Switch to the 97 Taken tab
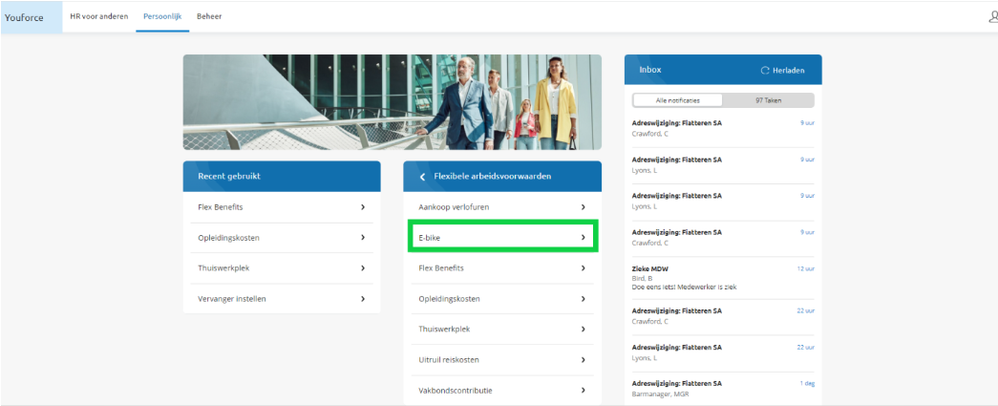 coord(768,101)
